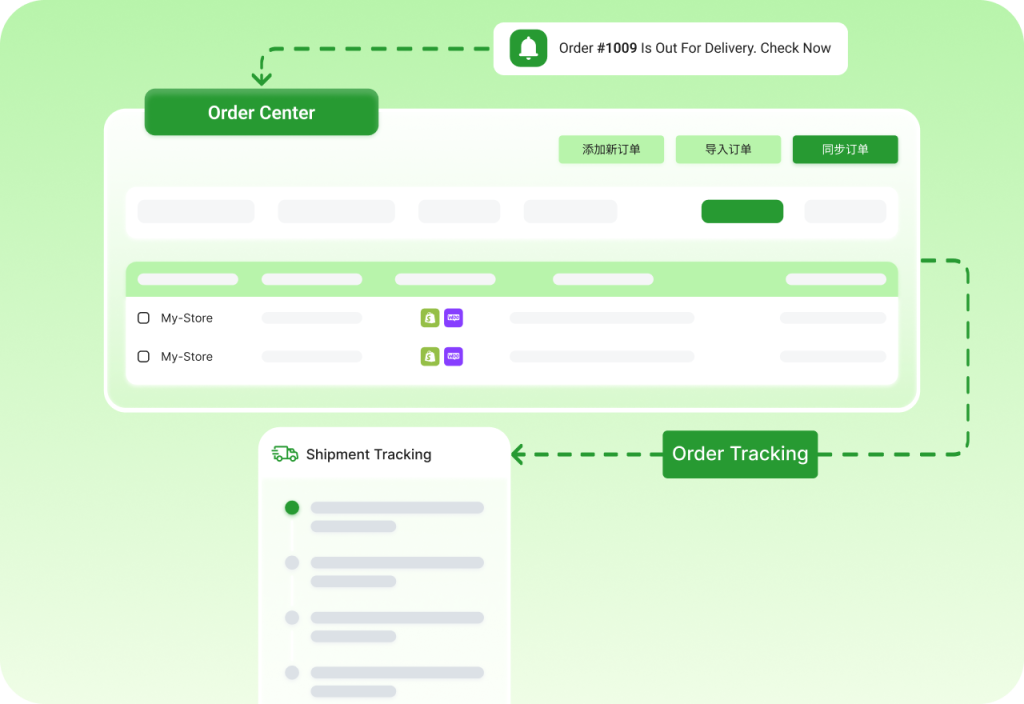The width and height of the screenshot is (1024, 704).
Task: Click the delivery truck icon beside Shipment Tracking
Action: click(x=285, y=454)
